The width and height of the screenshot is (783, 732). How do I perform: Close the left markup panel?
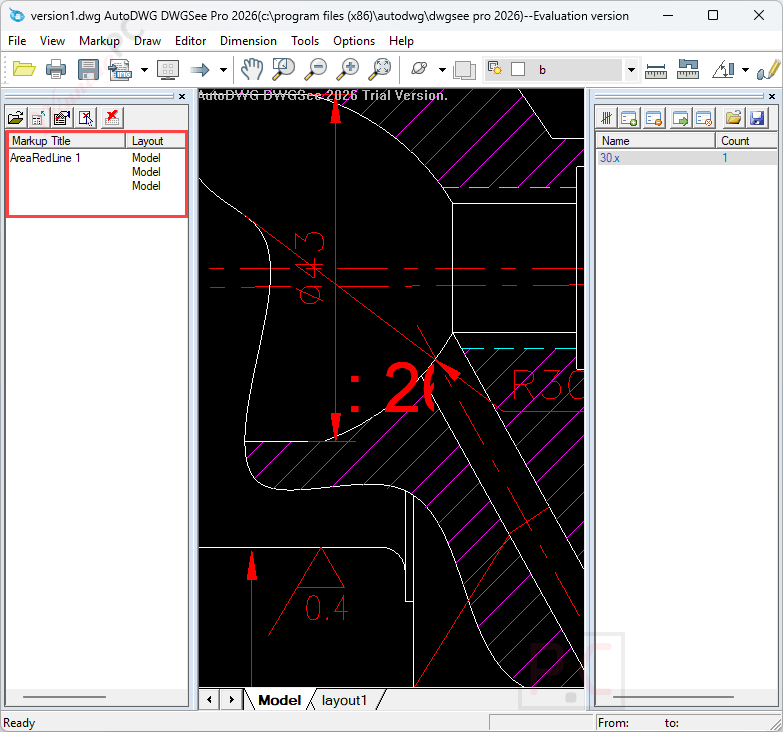point(182,97)
